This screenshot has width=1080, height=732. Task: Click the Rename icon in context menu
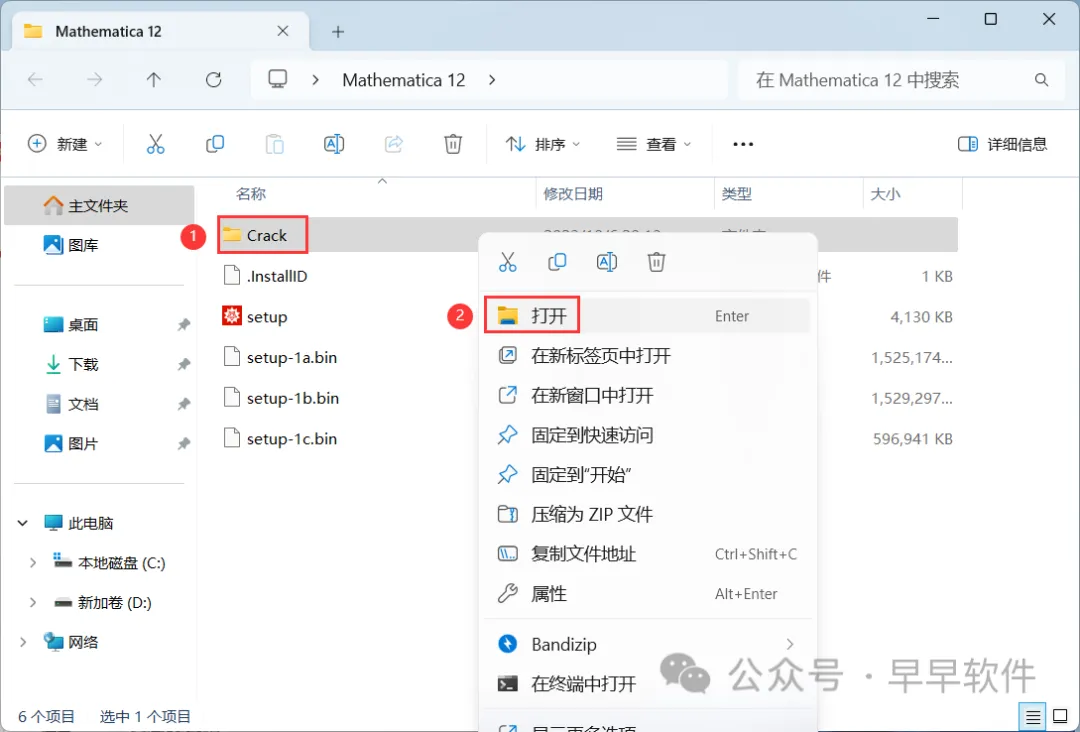pos(607,262)
